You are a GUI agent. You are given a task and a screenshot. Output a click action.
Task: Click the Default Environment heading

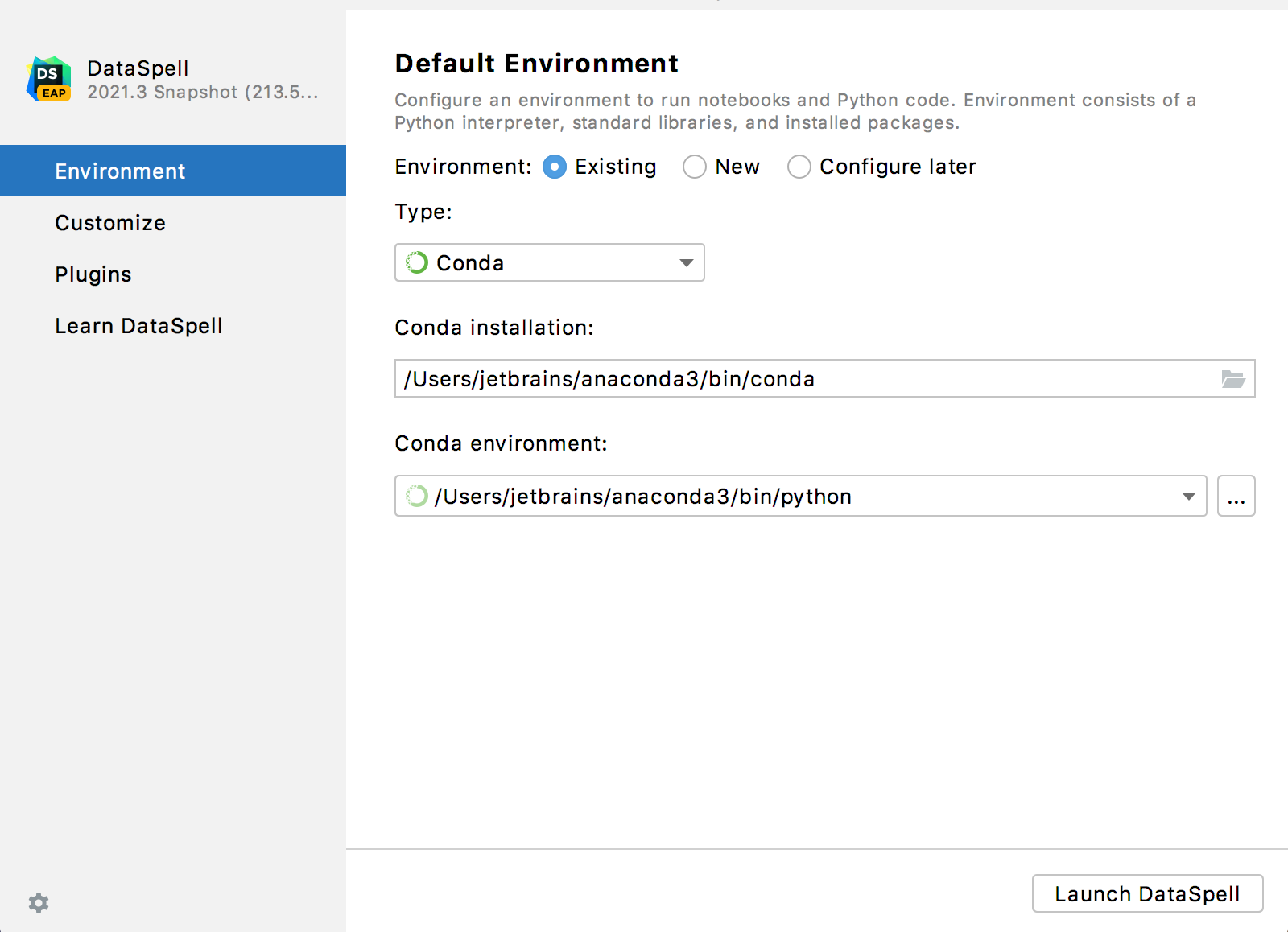(x=537, y=64)
